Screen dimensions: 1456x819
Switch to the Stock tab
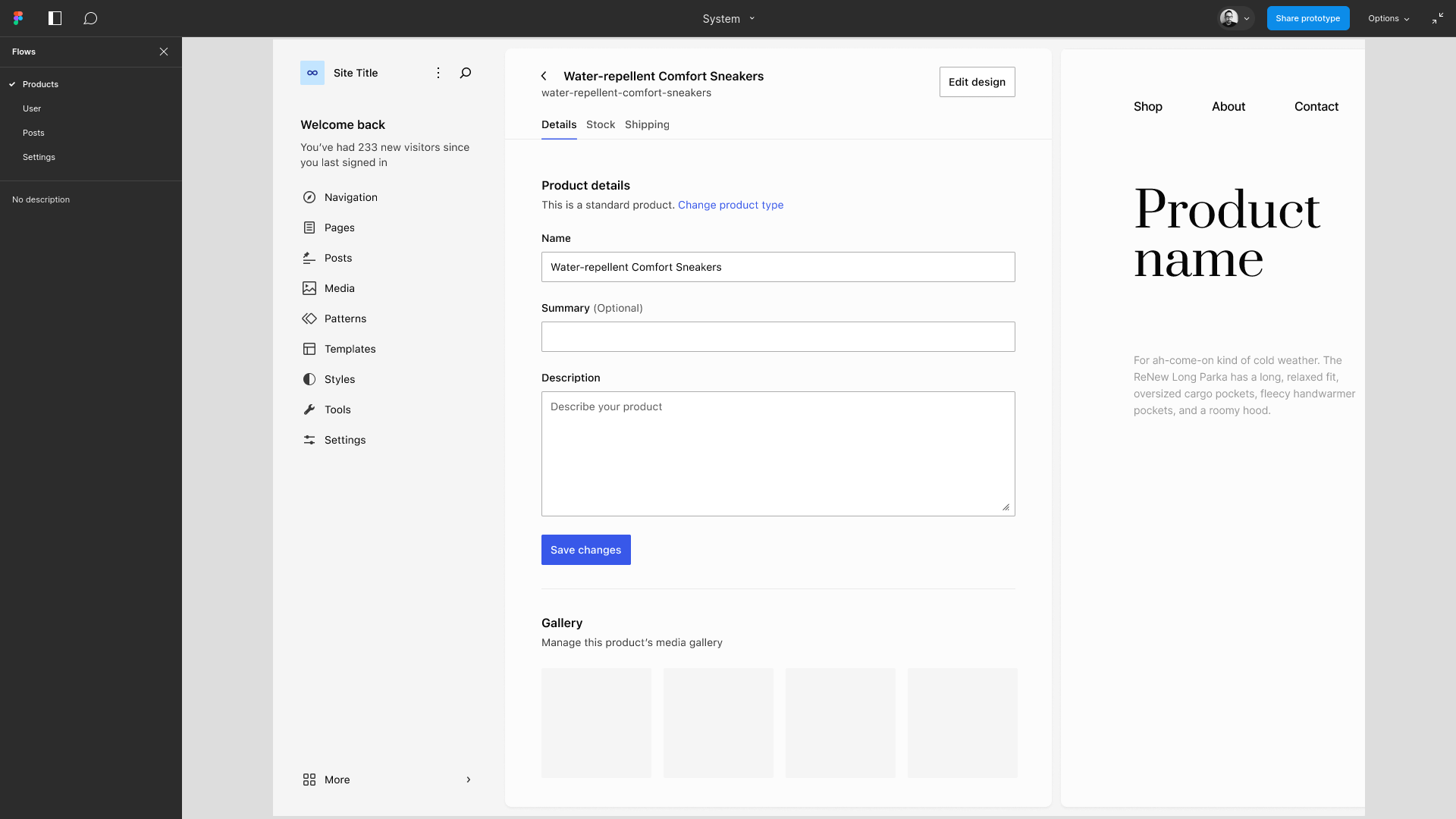pos(600,124)
